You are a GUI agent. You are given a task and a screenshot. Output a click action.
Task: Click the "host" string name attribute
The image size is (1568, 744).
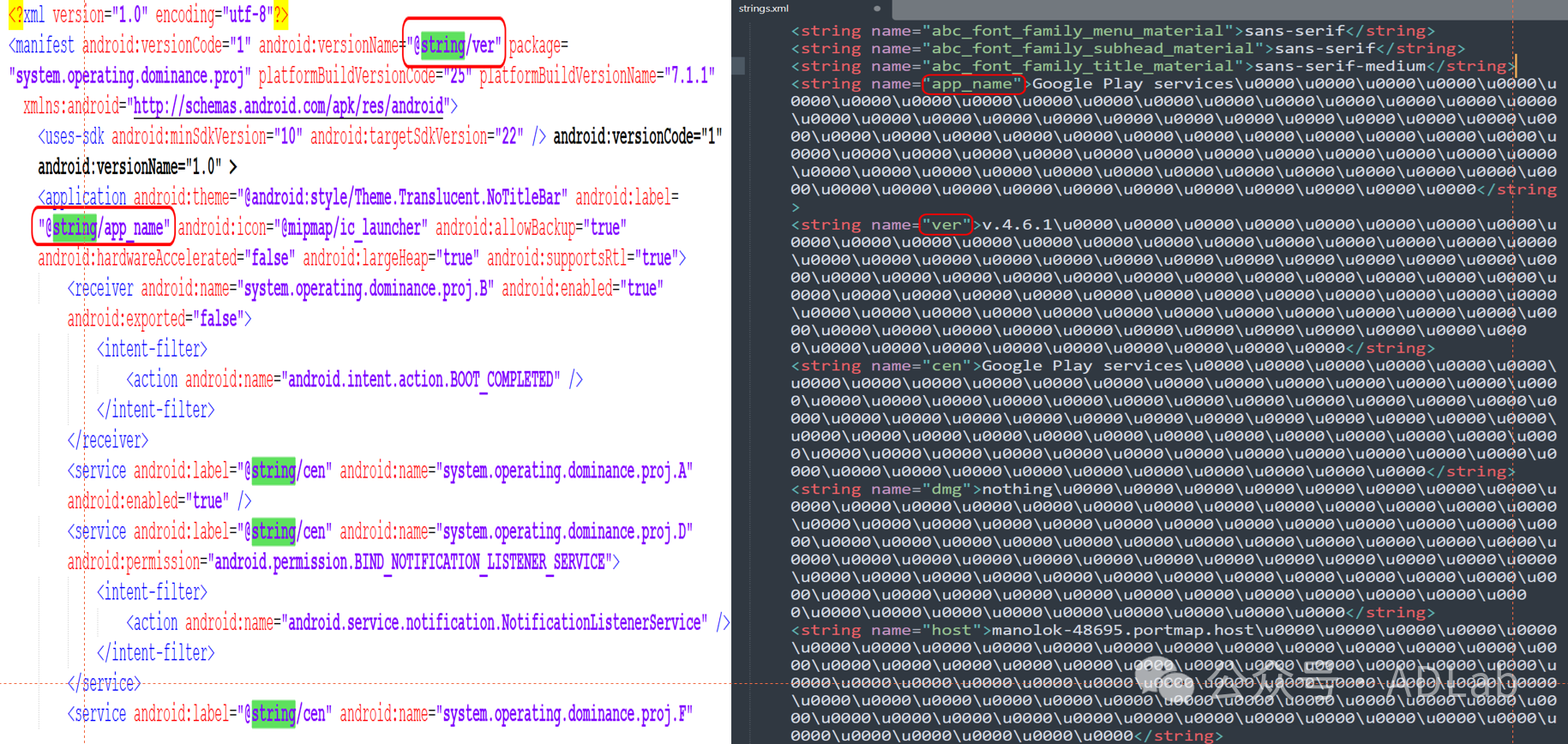952,630
